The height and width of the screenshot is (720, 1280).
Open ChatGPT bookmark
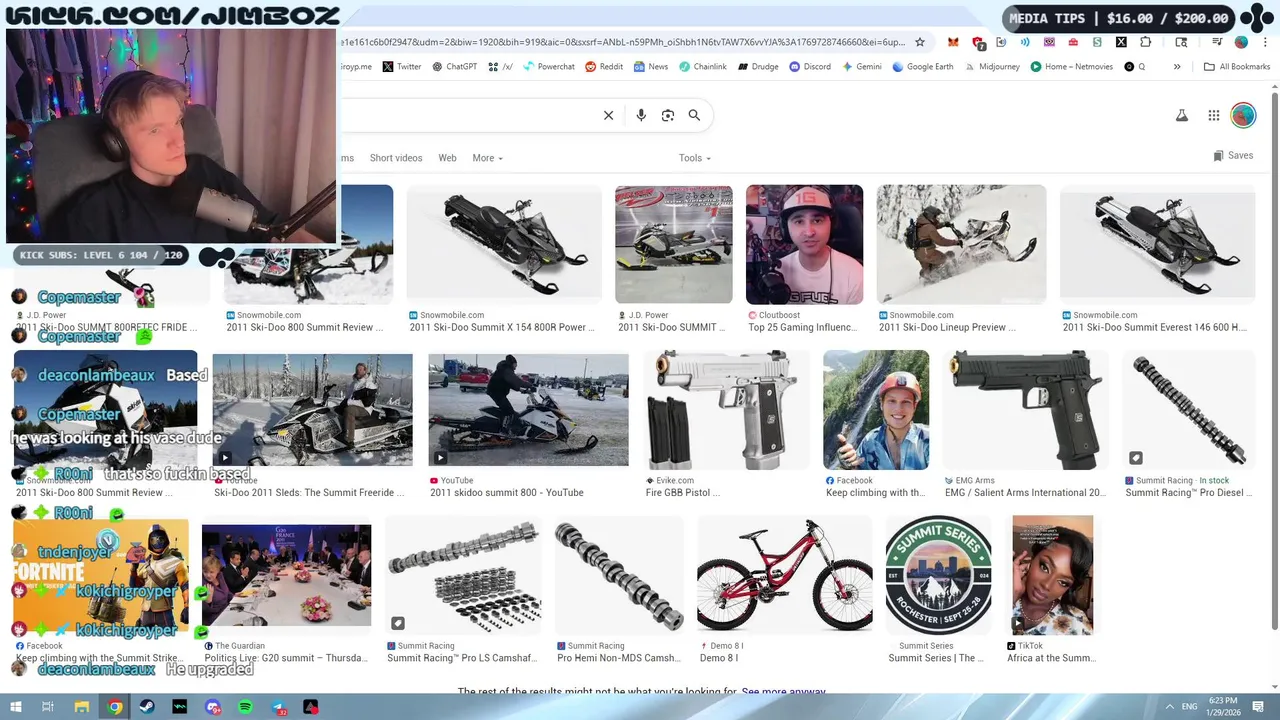click(455, 67)
